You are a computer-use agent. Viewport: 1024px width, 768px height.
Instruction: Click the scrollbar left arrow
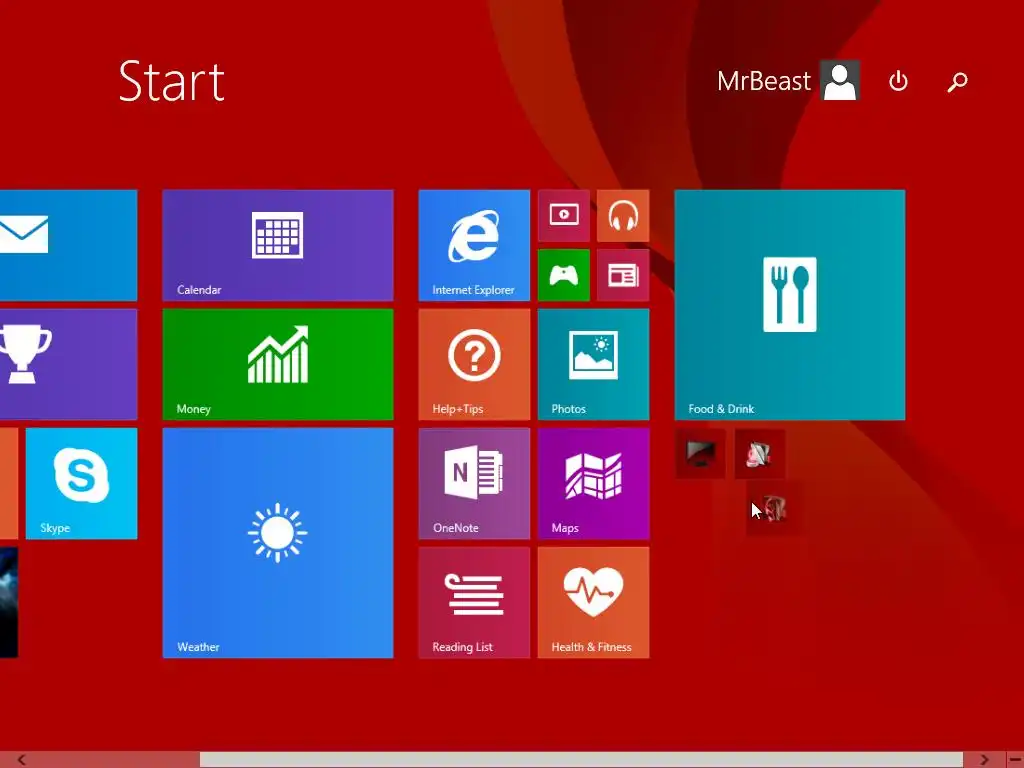click(22, 760)
